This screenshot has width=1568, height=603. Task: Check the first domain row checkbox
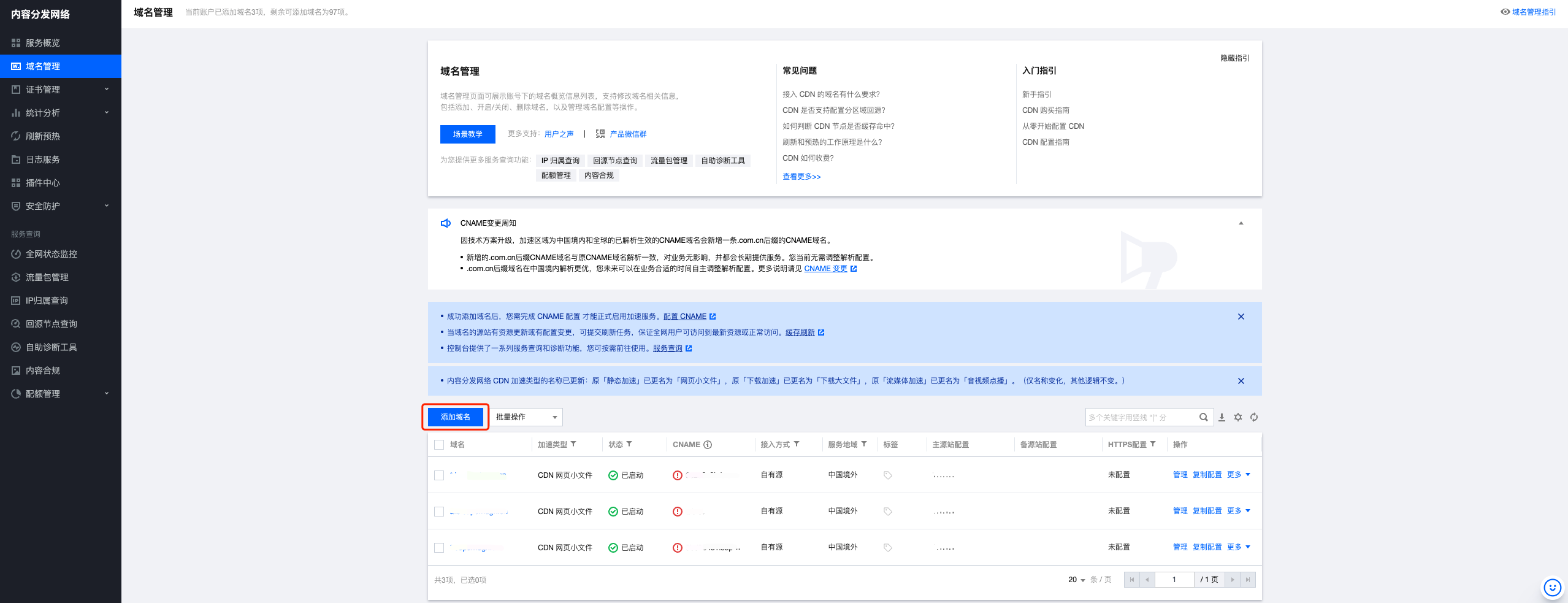(x=439, y=475)
